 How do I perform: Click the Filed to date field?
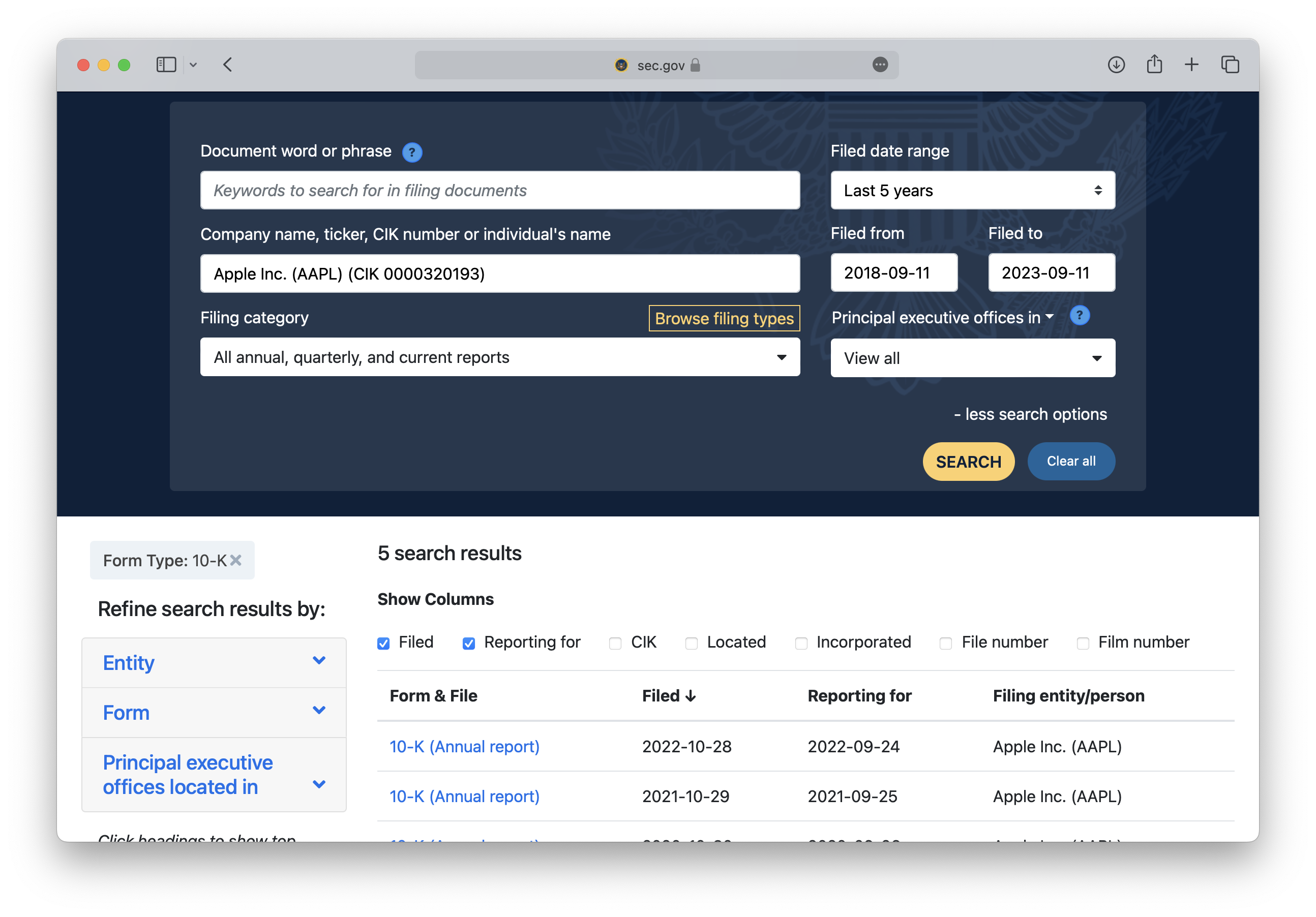click(1051, 273)
